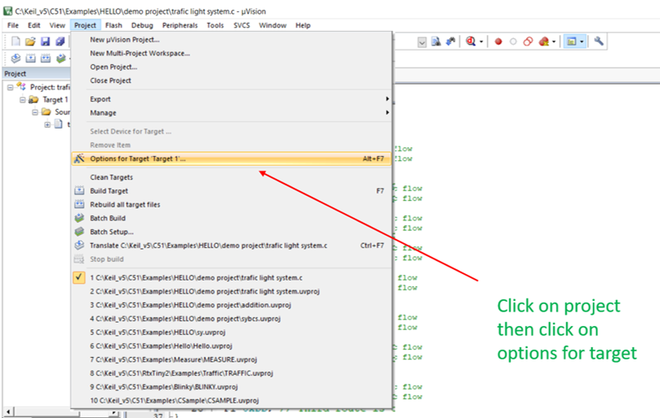Choose Open Project...
Screen dimensions: 660x418
point(231,67)
